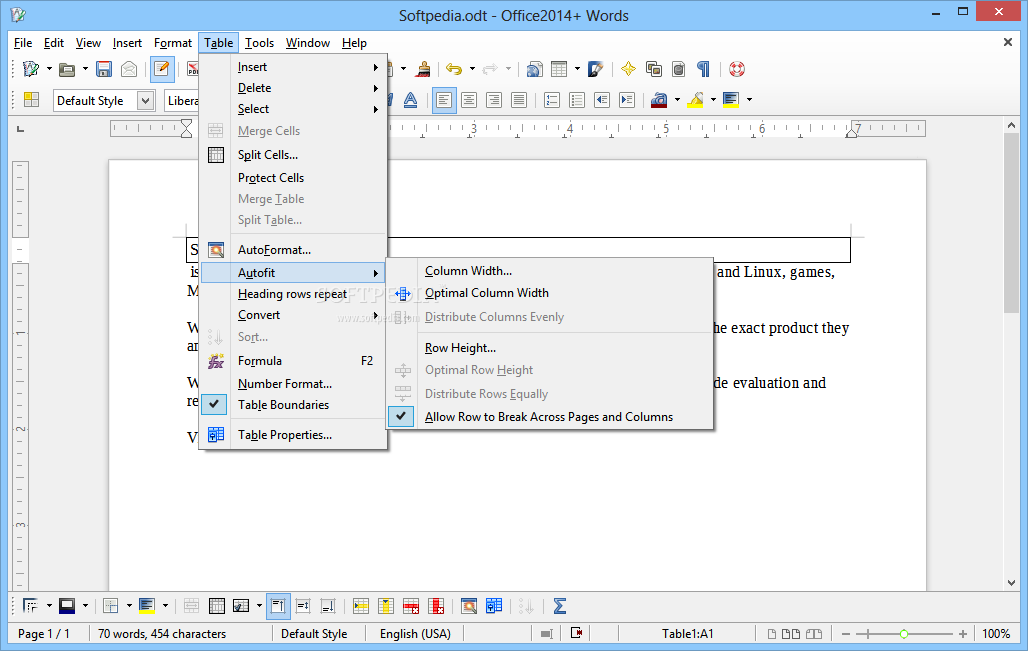Click the 100% zoom level in the status bar
Image resolution: width=1028 pixels, height=651 pixels.
coord(996,634)
